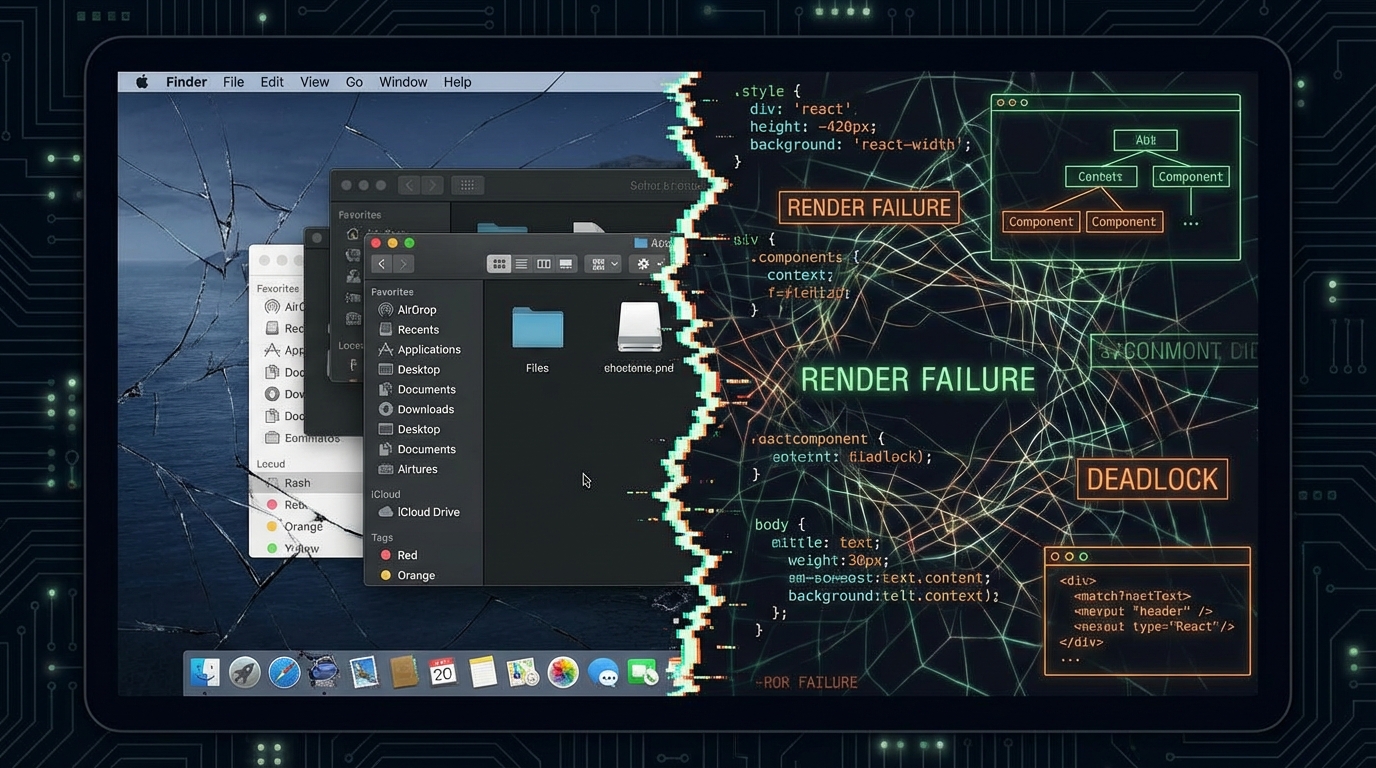Screen dimensions: 1376x768
Task: Select the Files folder in the Finder window
Action: (x=537, y=328)
